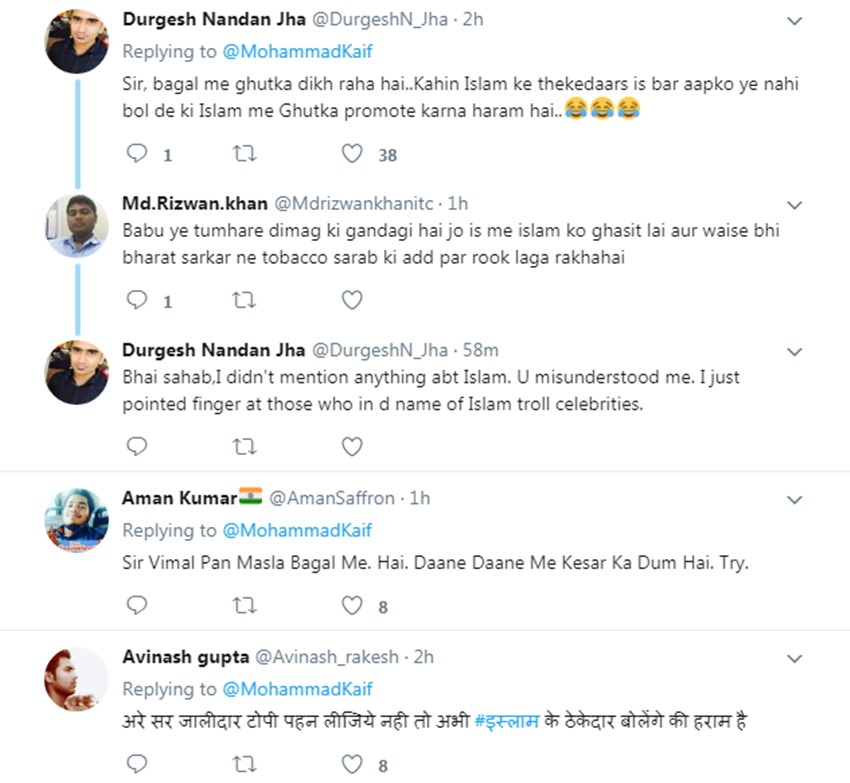Click the #इस्लाम hashtag link

coord(510,721)
